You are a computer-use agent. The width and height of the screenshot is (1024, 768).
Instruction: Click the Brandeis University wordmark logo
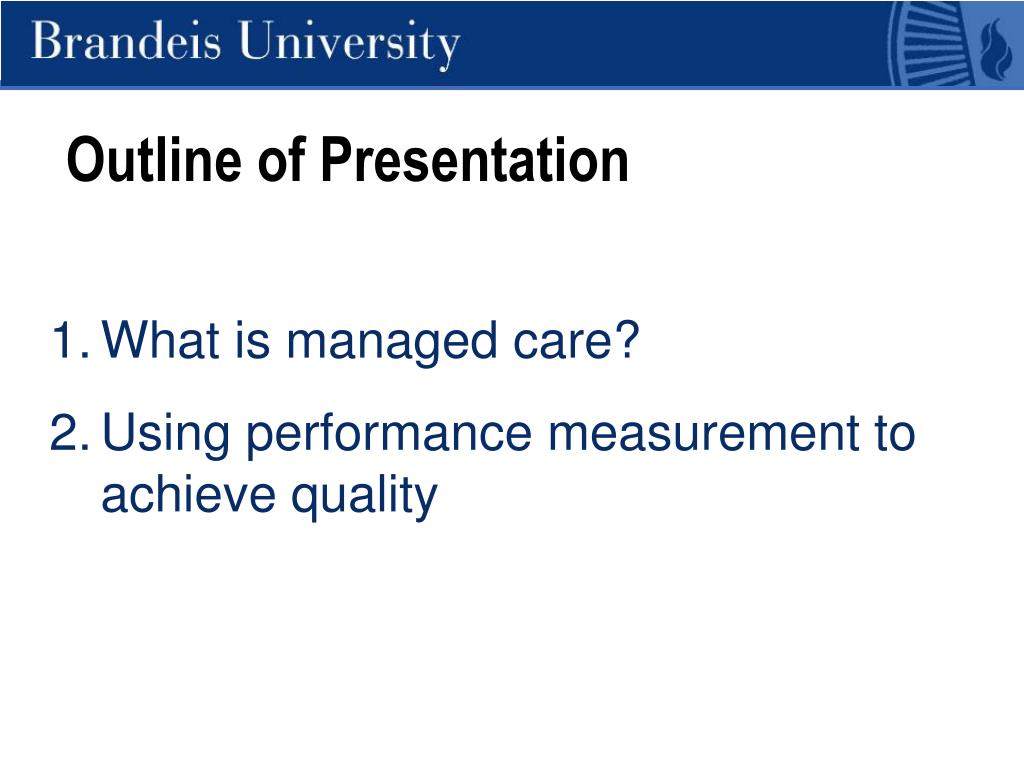pyautogui.click(x=246, y=43)
